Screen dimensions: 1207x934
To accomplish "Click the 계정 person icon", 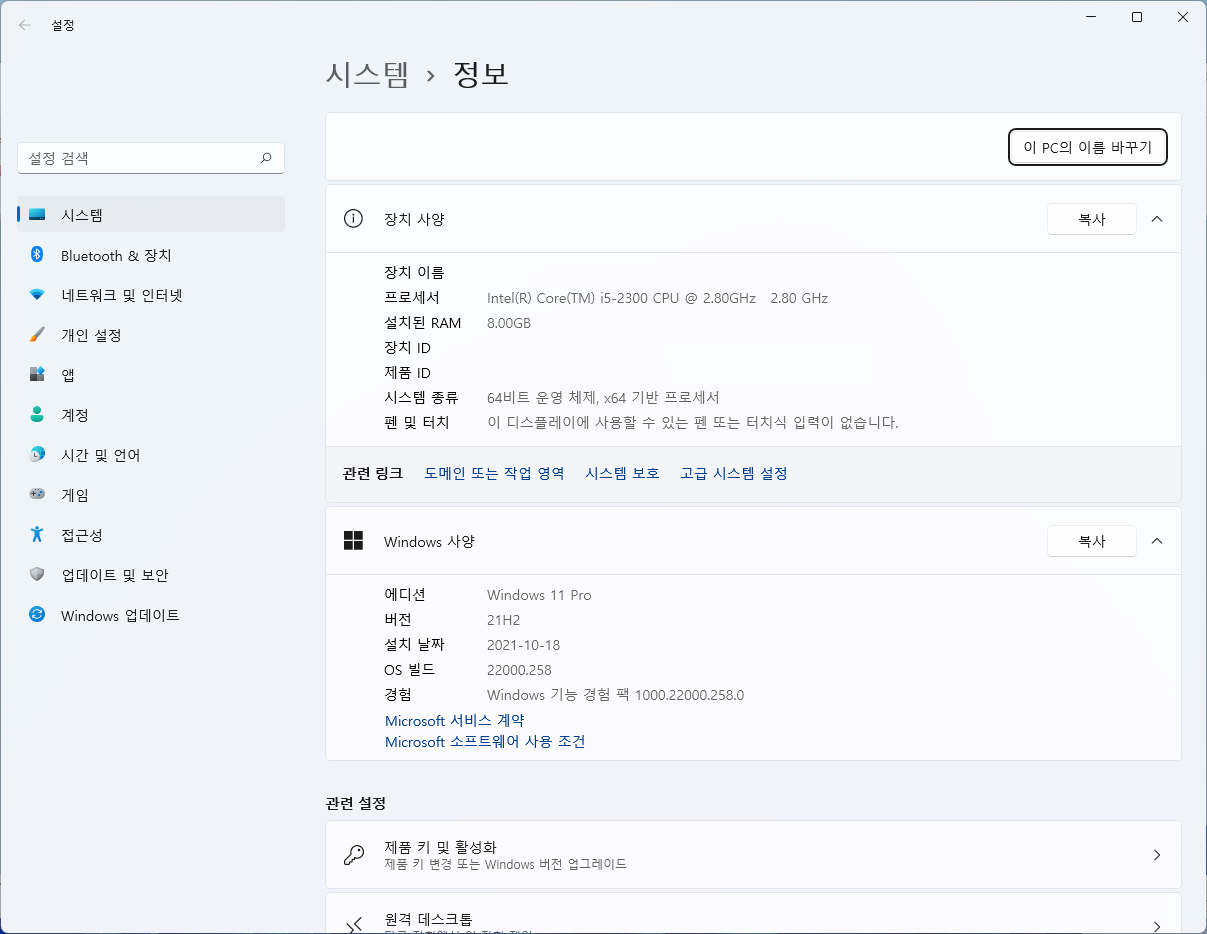I will pos(37,415).
